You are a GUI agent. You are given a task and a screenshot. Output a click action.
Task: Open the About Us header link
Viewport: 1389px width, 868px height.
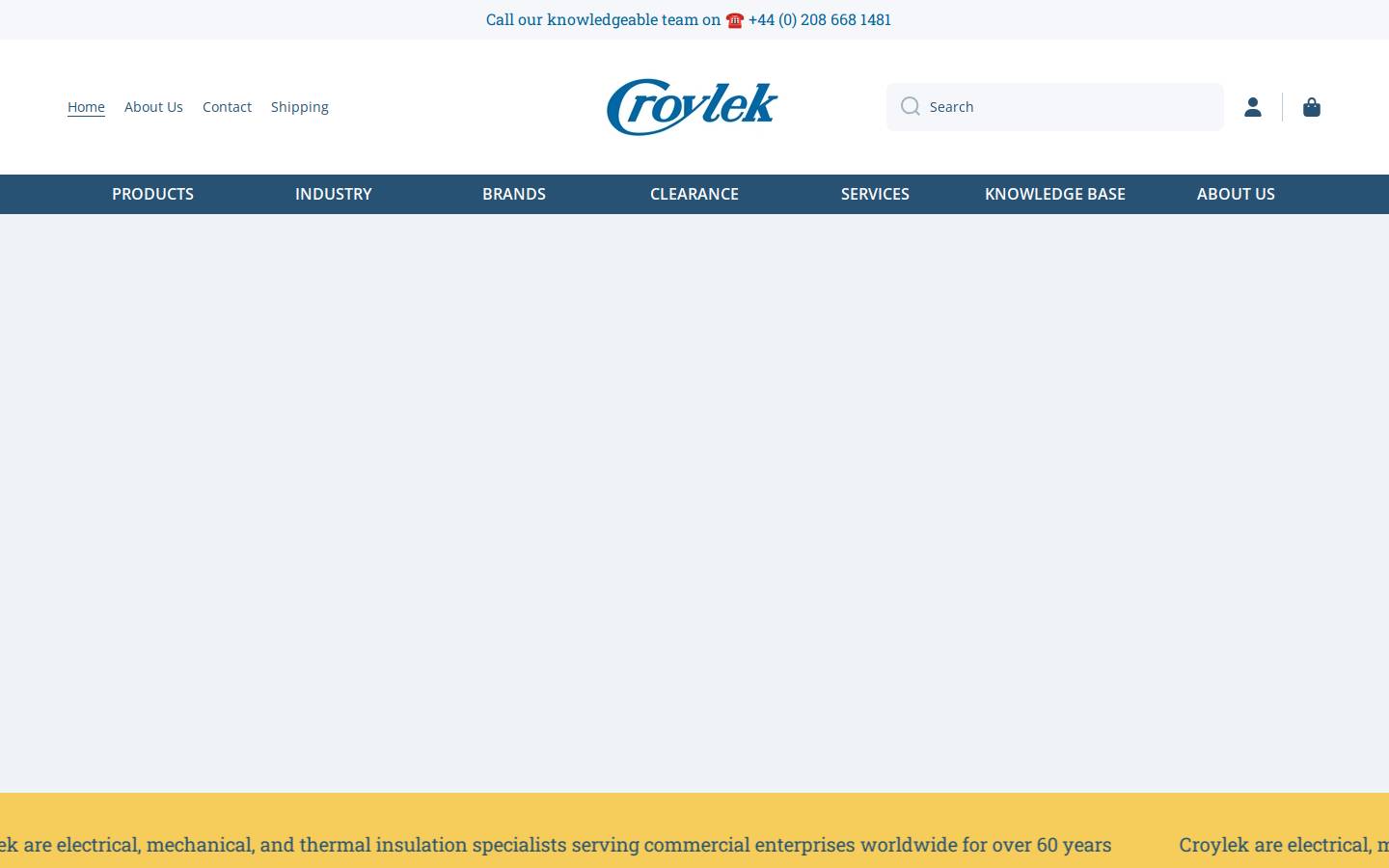[153, 107]
